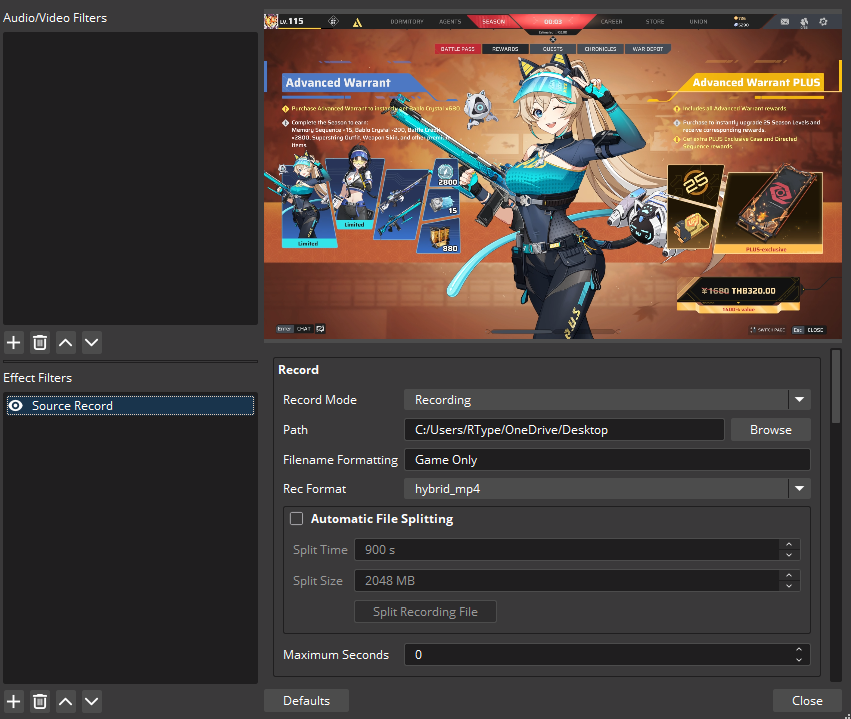851x719 pixels.
Task: Open the Record Mode dropdown
Action: (798, 400)
